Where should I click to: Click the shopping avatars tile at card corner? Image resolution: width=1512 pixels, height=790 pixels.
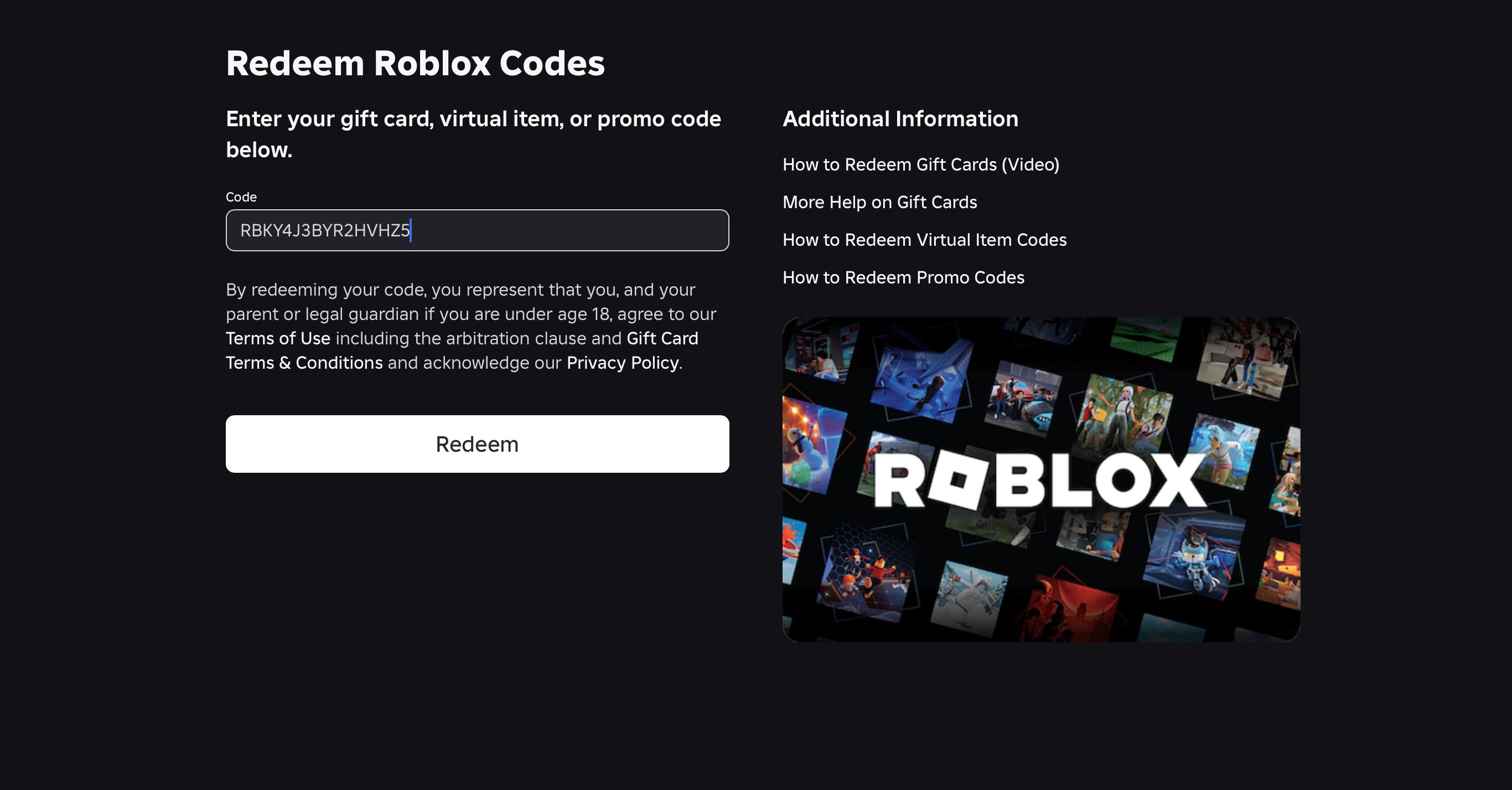(x=1247, y=357)
